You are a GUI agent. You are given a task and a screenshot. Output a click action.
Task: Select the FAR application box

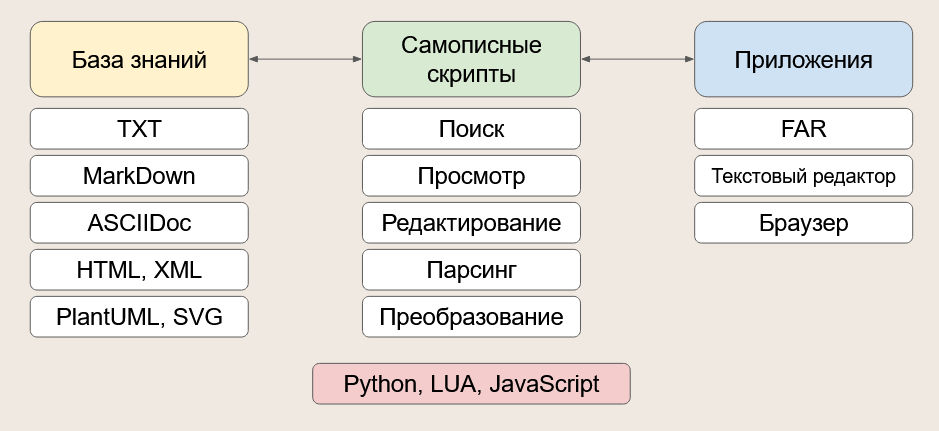point(803,129)
